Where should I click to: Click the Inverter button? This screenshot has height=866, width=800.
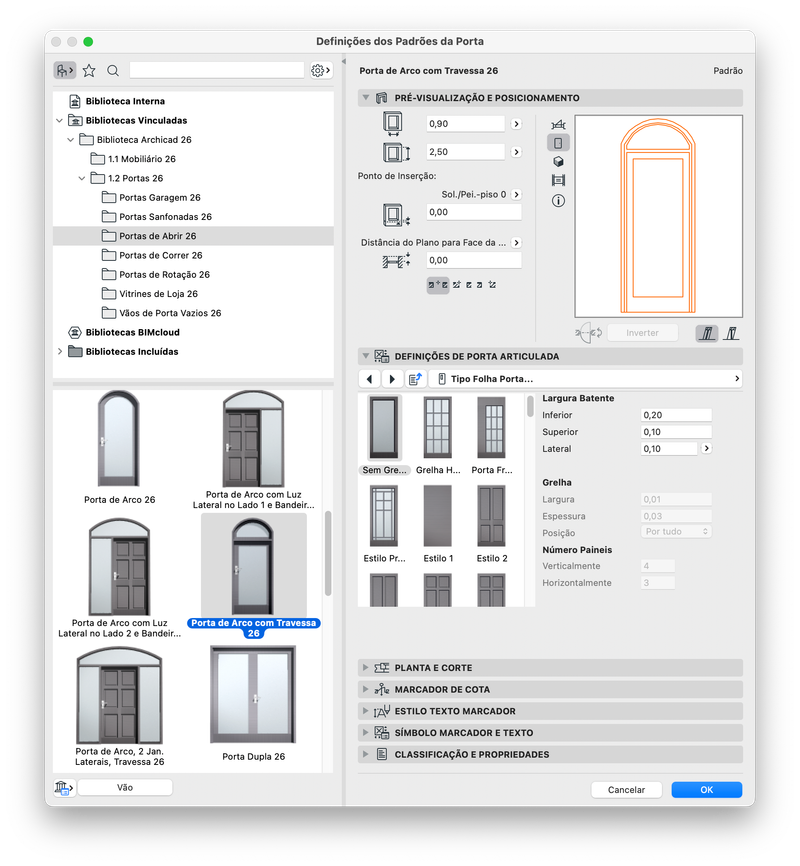[x=642, y=333]
